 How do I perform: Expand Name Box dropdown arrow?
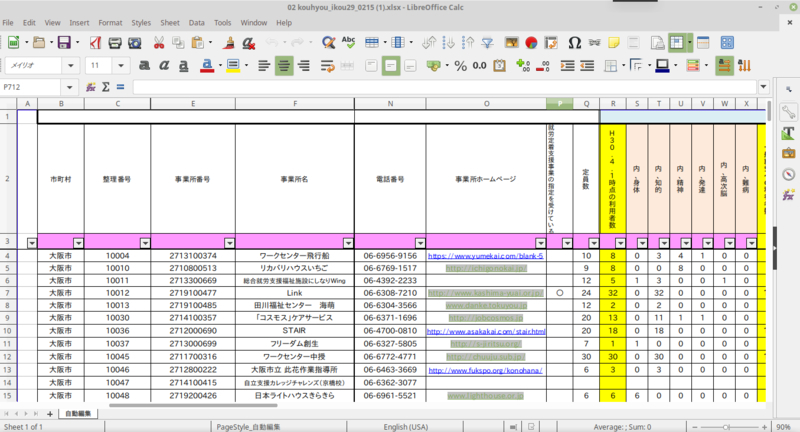pyautogui.click(x=69, y=87)
